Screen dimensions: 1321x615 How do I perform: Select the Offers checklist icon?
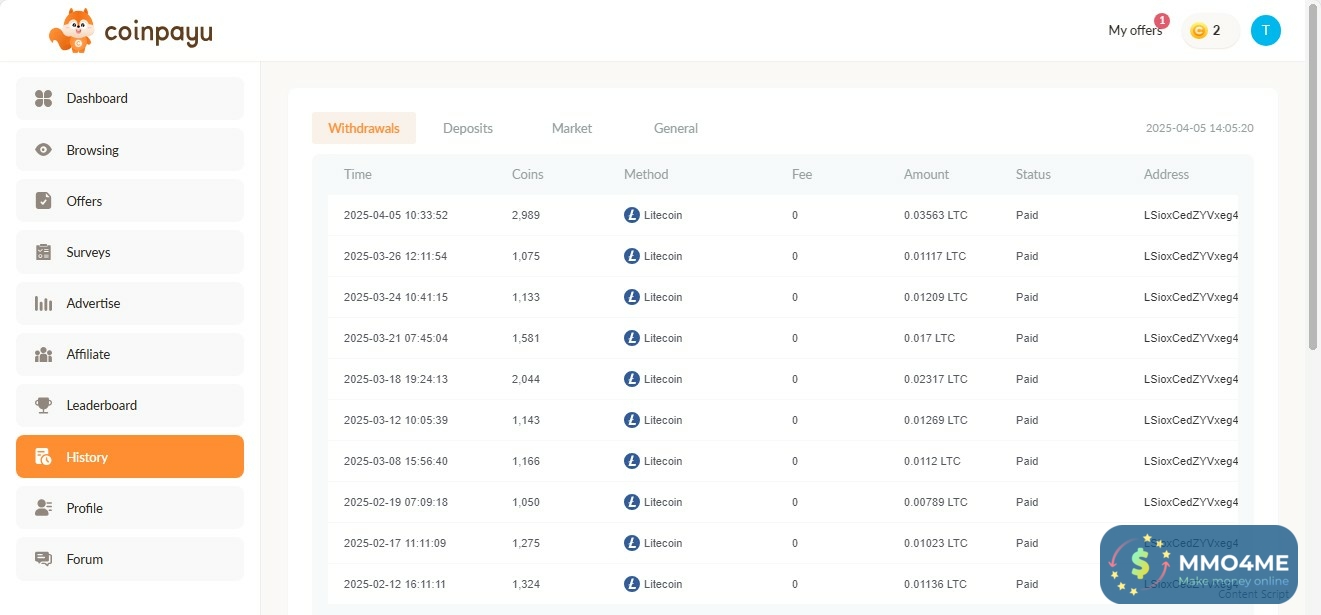point(43,201)
